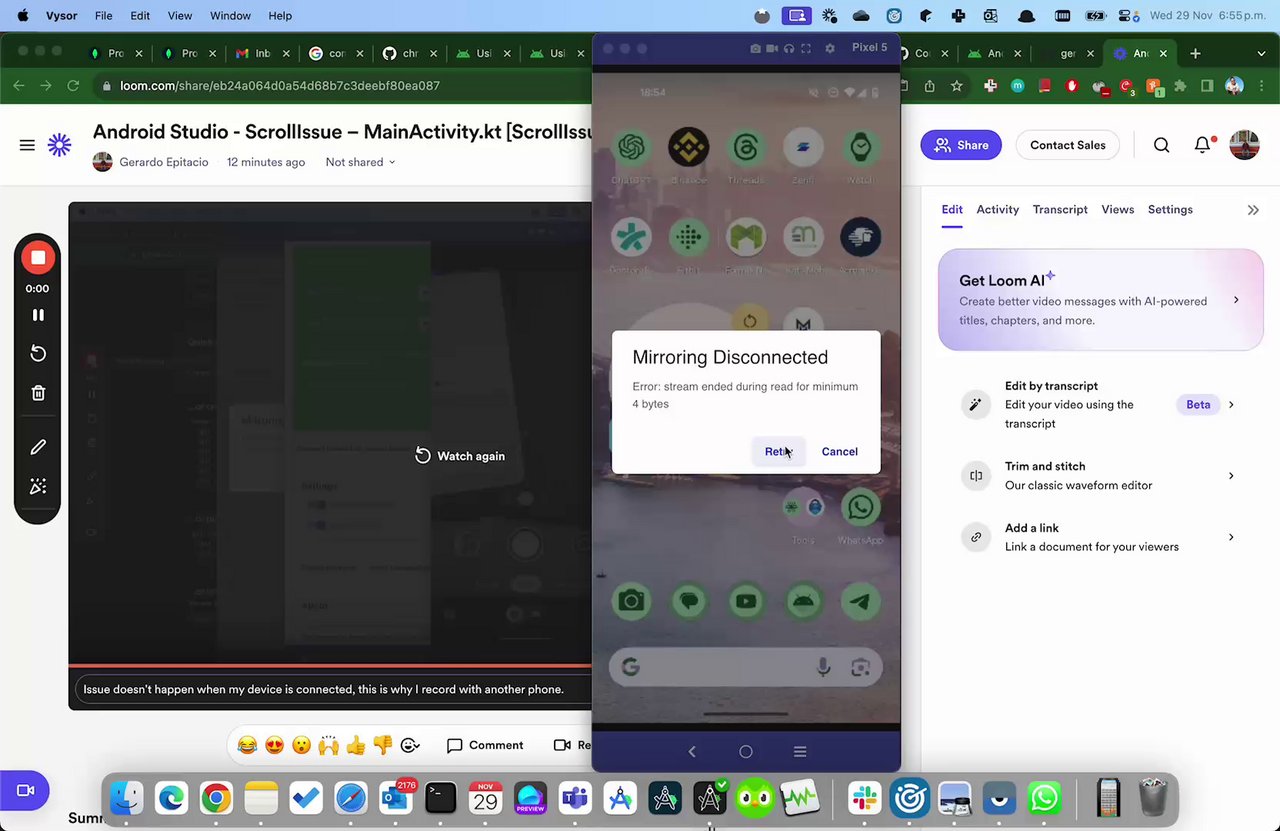Open the YouTube app on the mirrored phone
This screenshot has width=1280, height=831.
(746, 601)
